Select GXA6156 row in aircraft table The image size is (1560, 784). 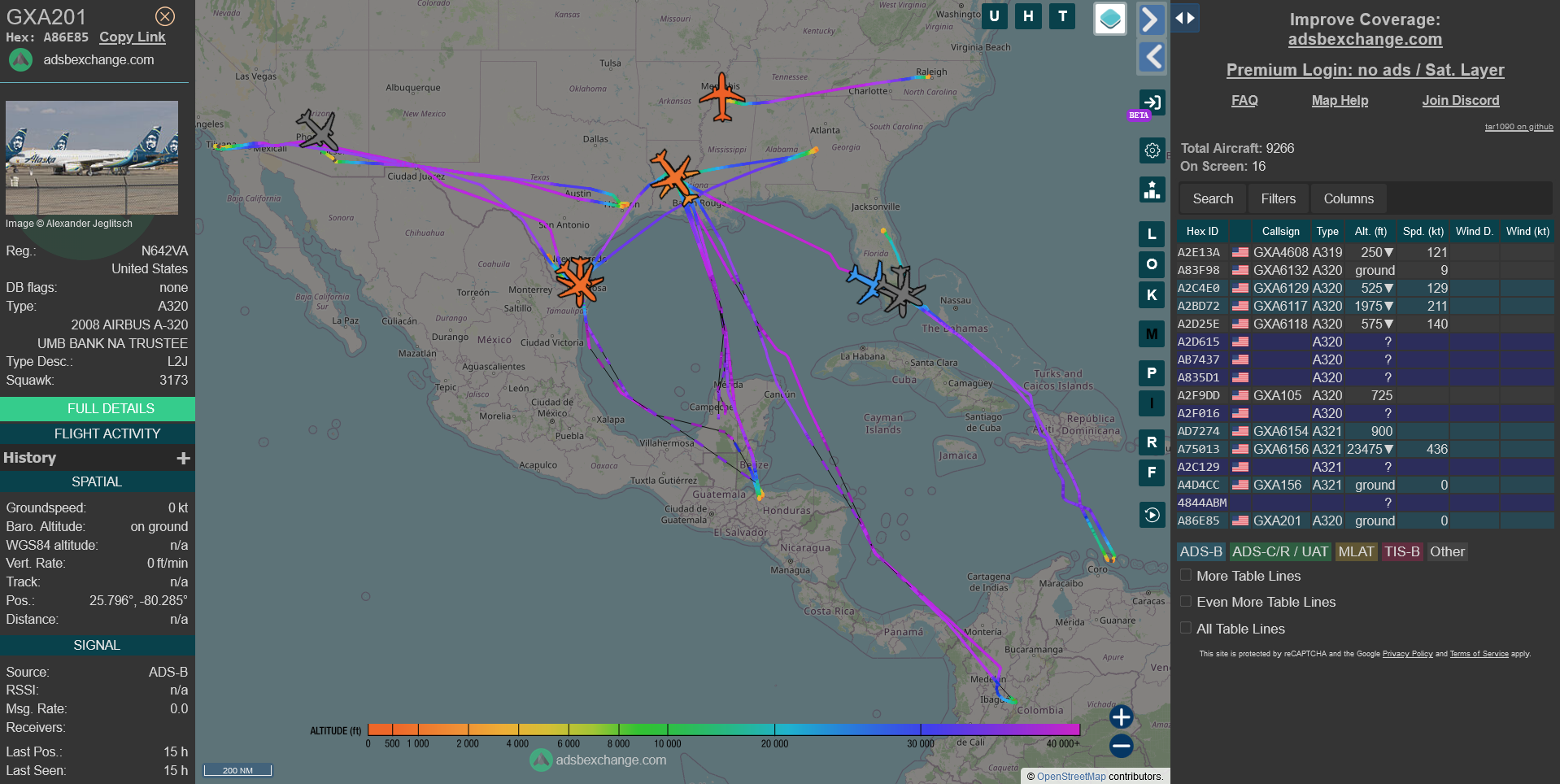coord(1365,449)
